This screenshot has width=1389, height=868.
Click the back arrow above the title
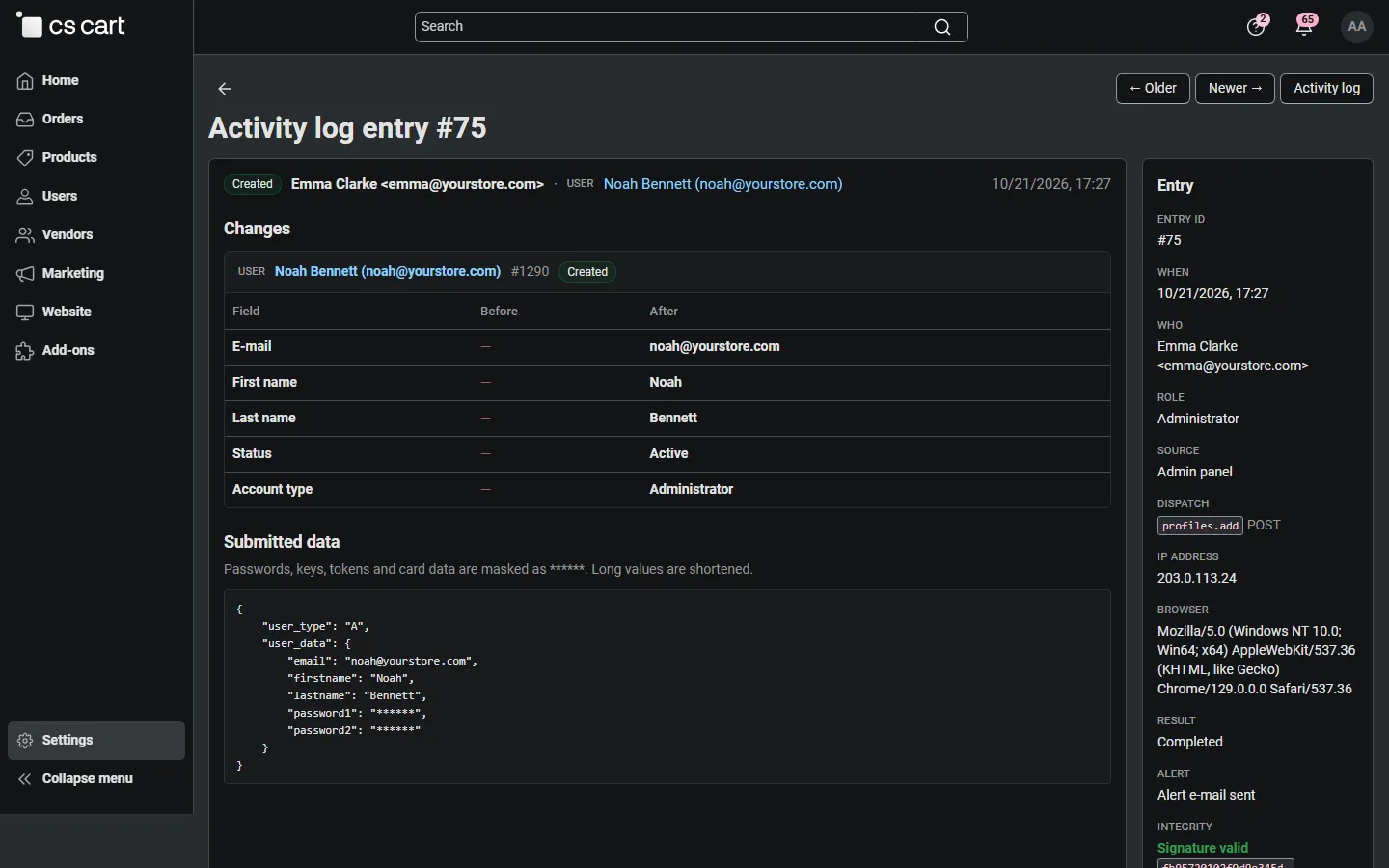[225, 89]
